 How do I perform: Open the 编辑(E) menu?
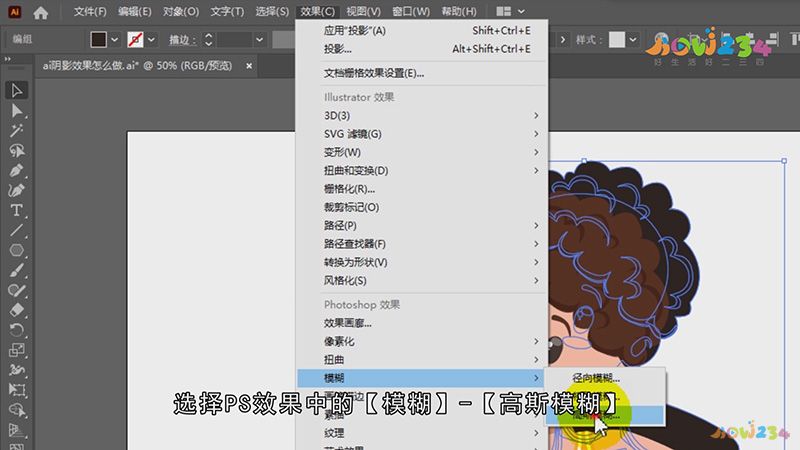135,11
